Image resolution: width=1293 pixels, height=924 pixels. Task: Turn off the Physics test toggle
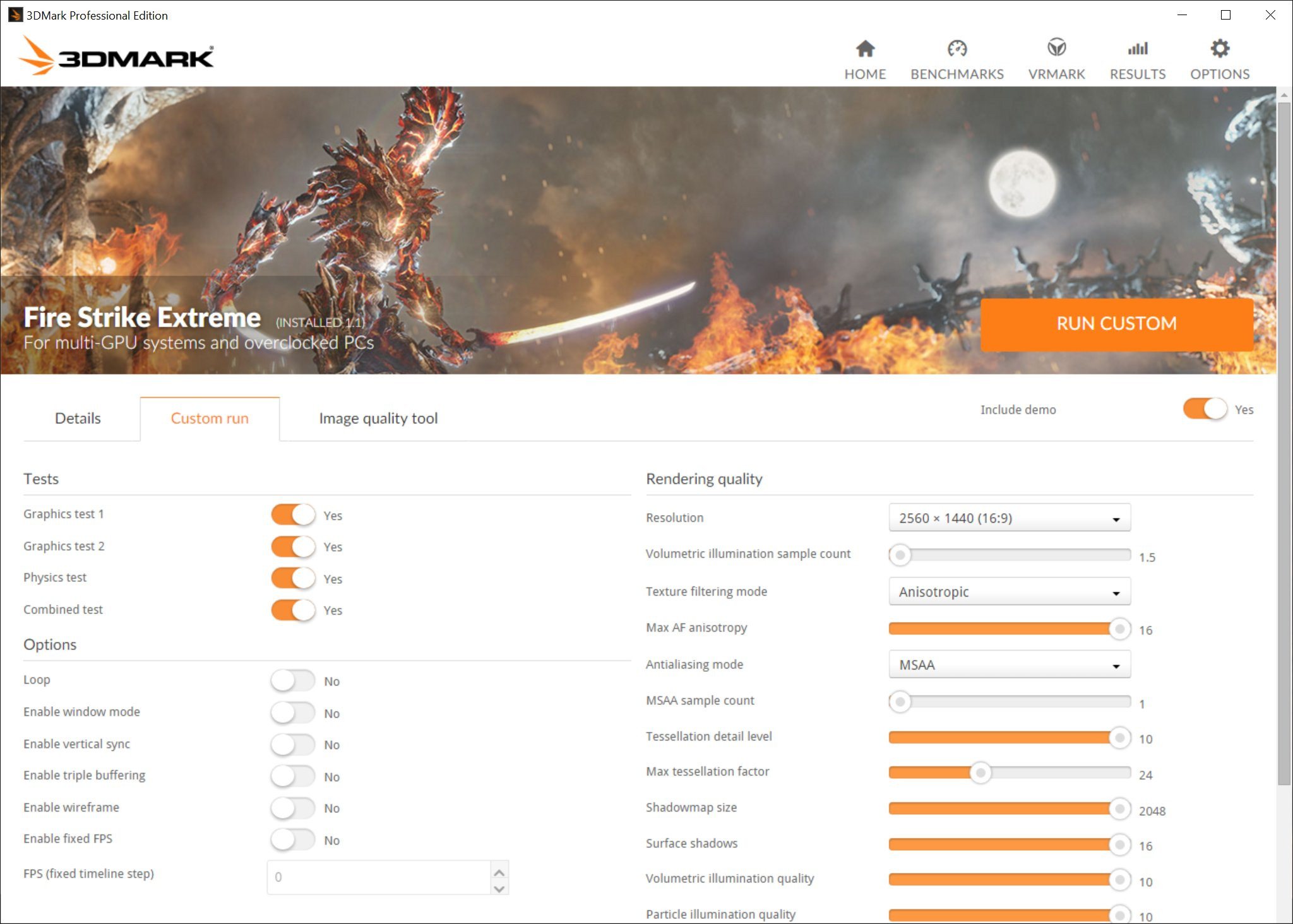293,578
